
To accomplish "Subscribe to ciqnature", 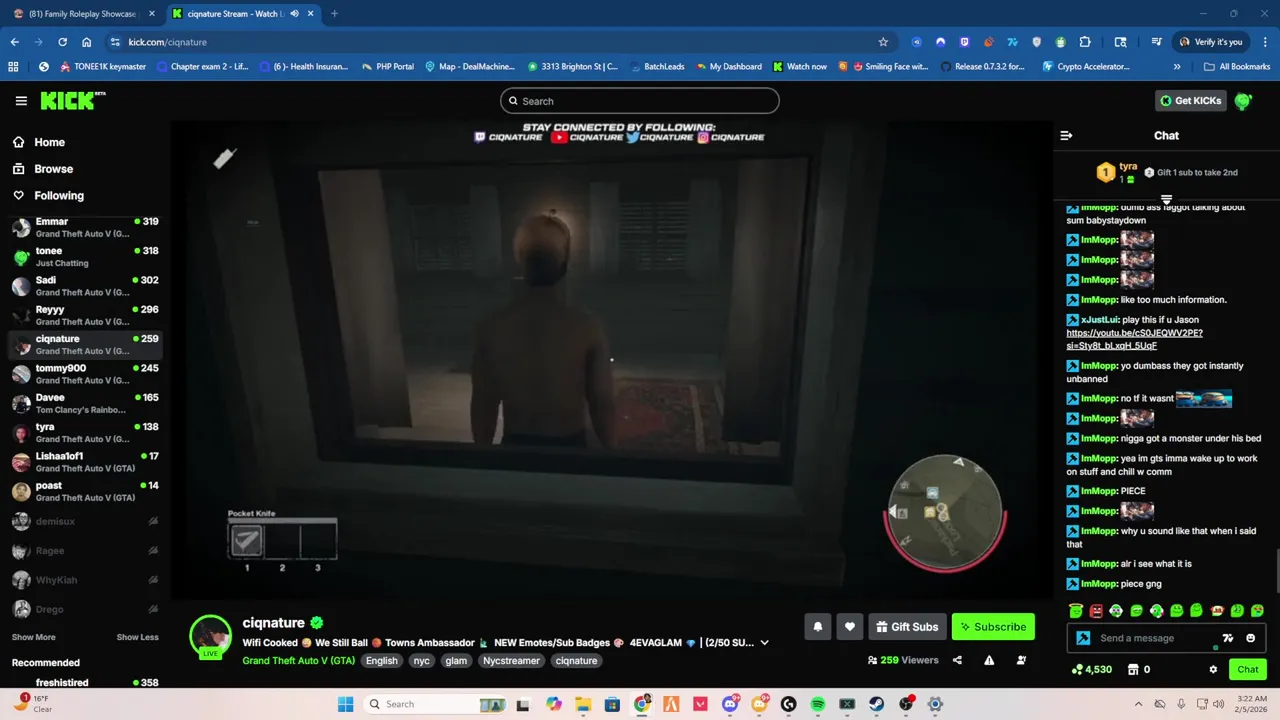I will point(993,627).
